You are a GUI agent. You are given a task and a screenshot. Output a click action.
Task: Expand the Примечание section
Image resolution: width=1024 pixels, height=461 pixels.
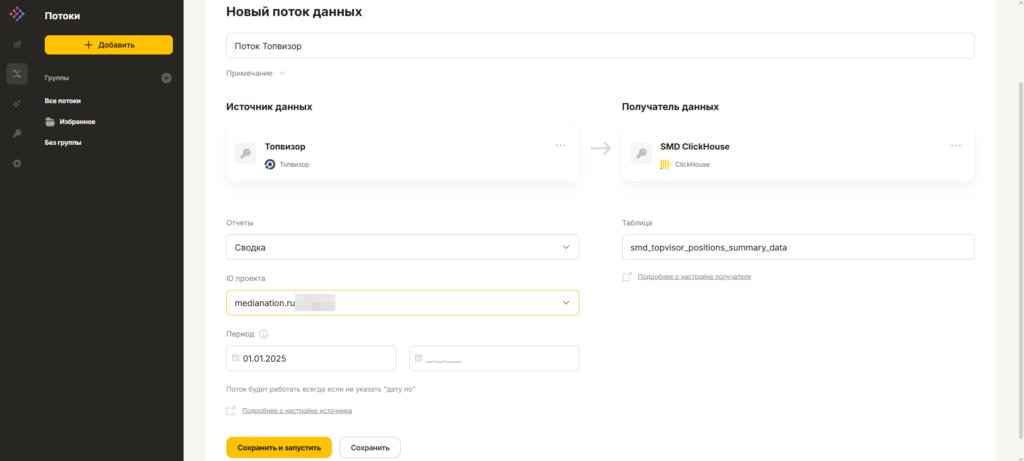pos(256,73)
